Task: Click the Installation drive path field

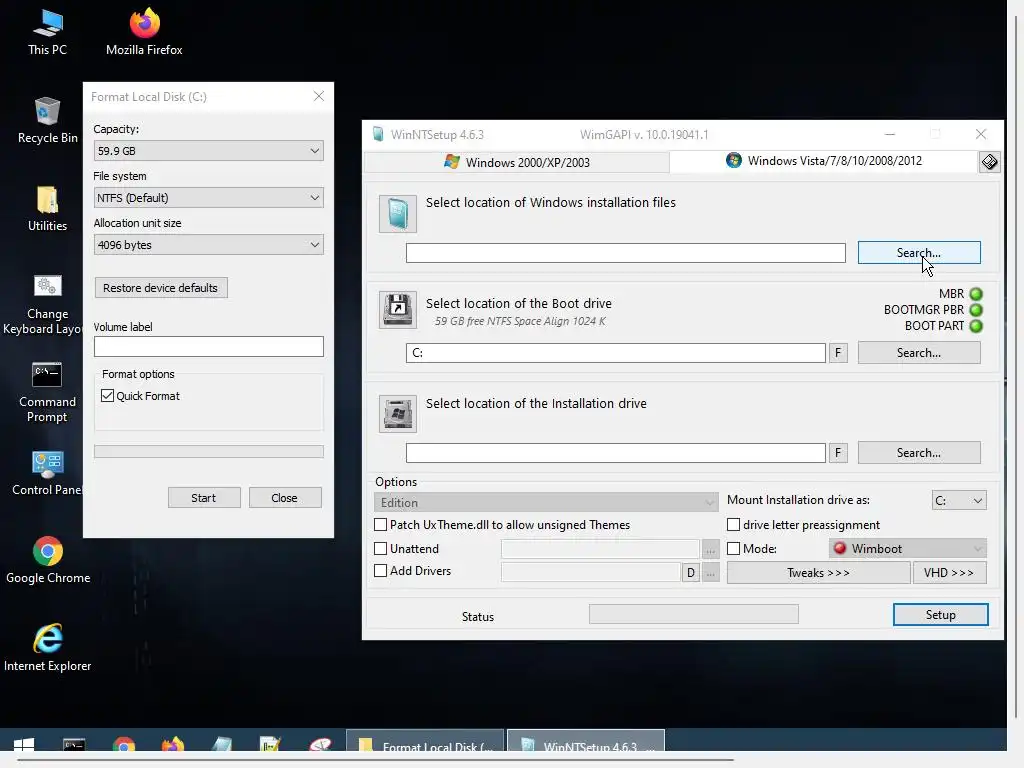Action: (616, 453)
